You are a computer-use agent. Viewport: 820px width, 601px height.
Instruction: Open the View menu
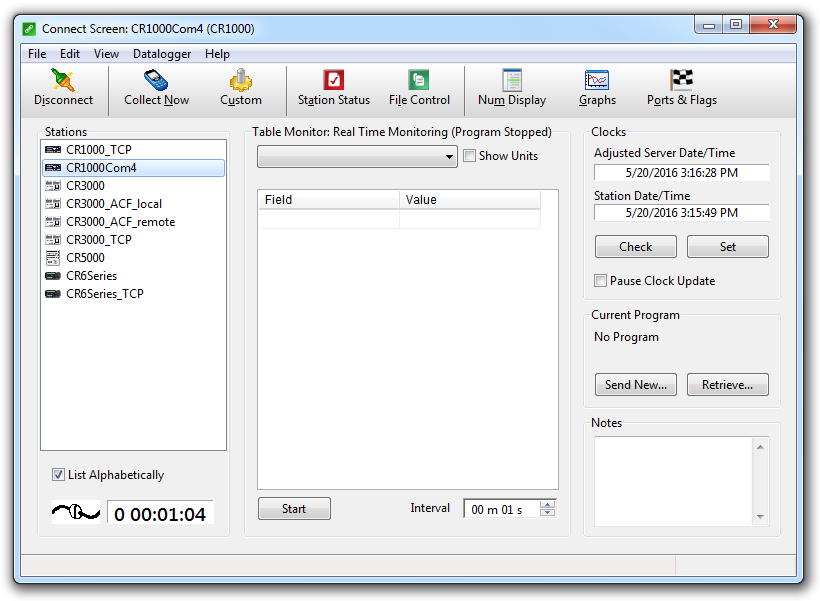coord(106,54)
